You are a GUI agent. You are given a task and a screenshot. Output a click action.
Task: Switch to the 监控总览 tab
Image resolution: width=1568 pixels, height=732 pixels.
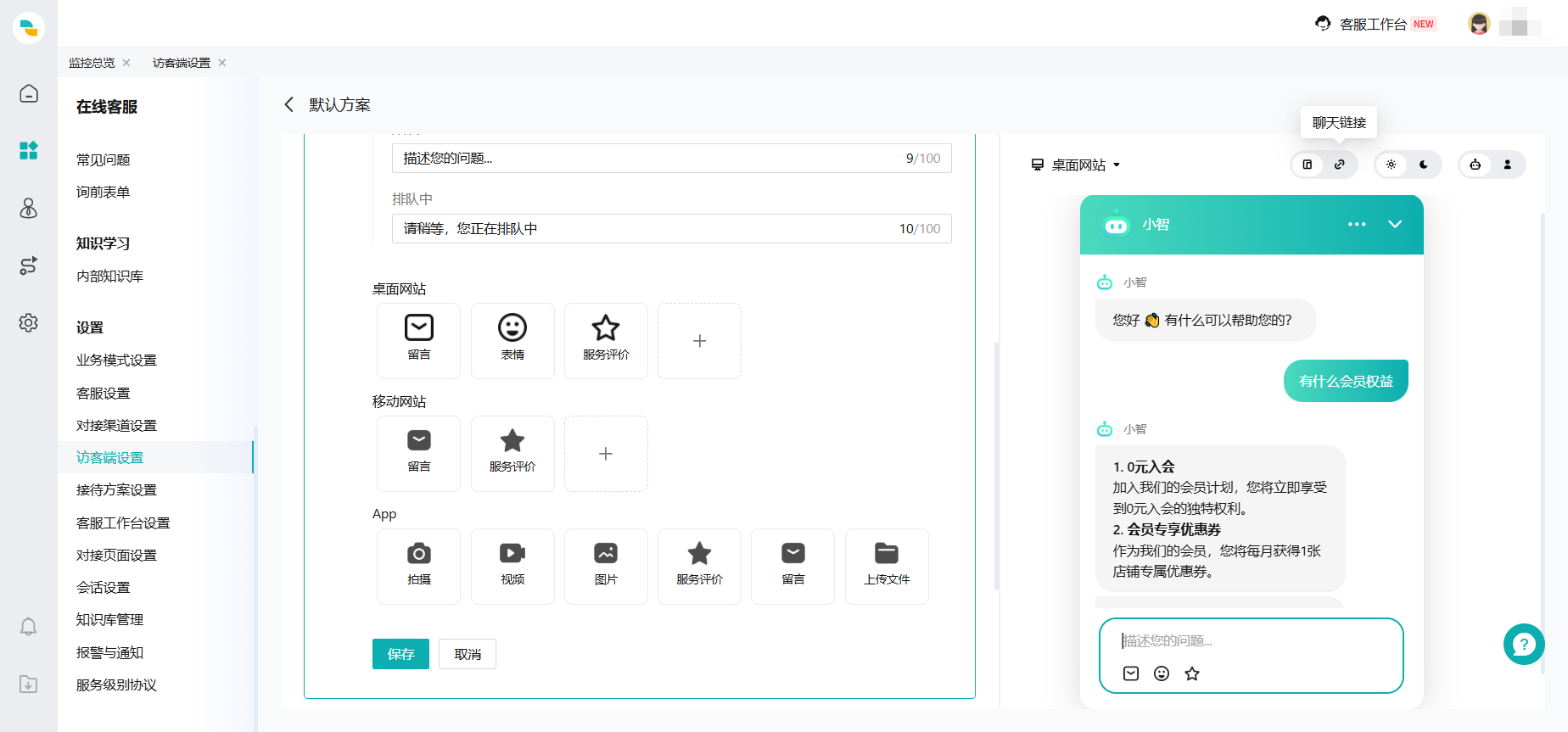92,63
